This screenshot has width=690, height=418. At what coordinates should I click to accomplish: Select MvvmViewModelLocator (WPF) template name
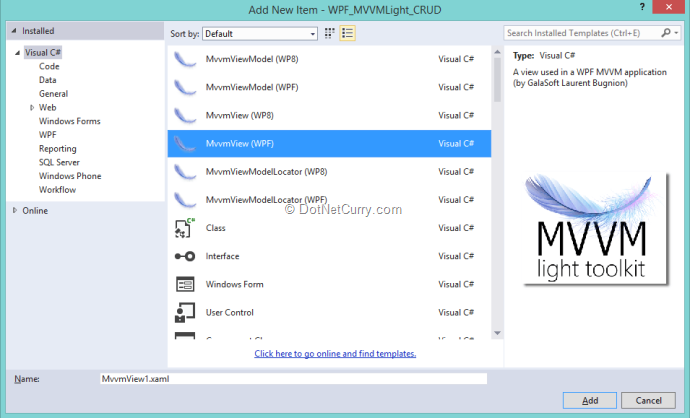coord(266,200)
